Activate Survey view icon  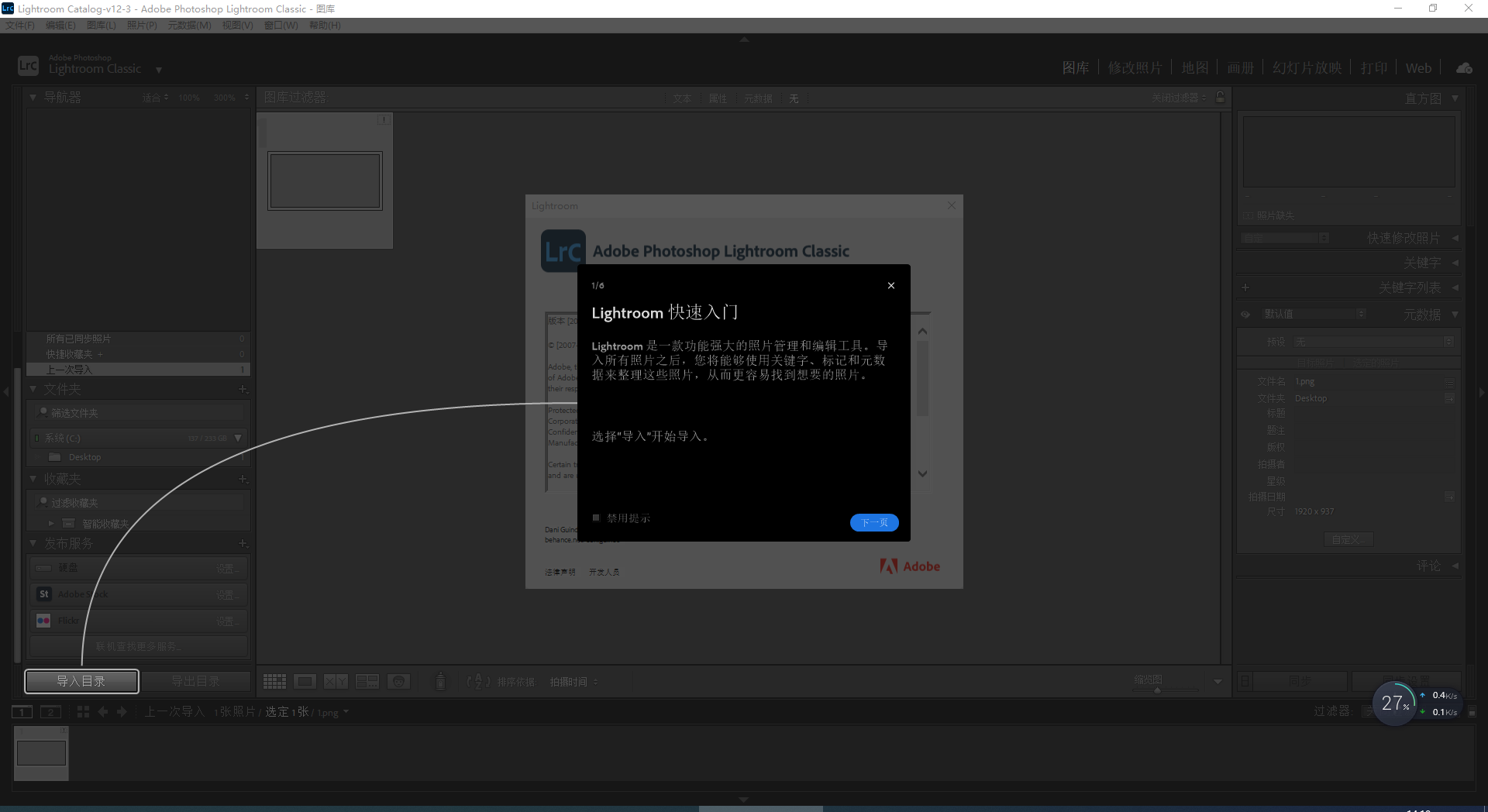point(368,682)
